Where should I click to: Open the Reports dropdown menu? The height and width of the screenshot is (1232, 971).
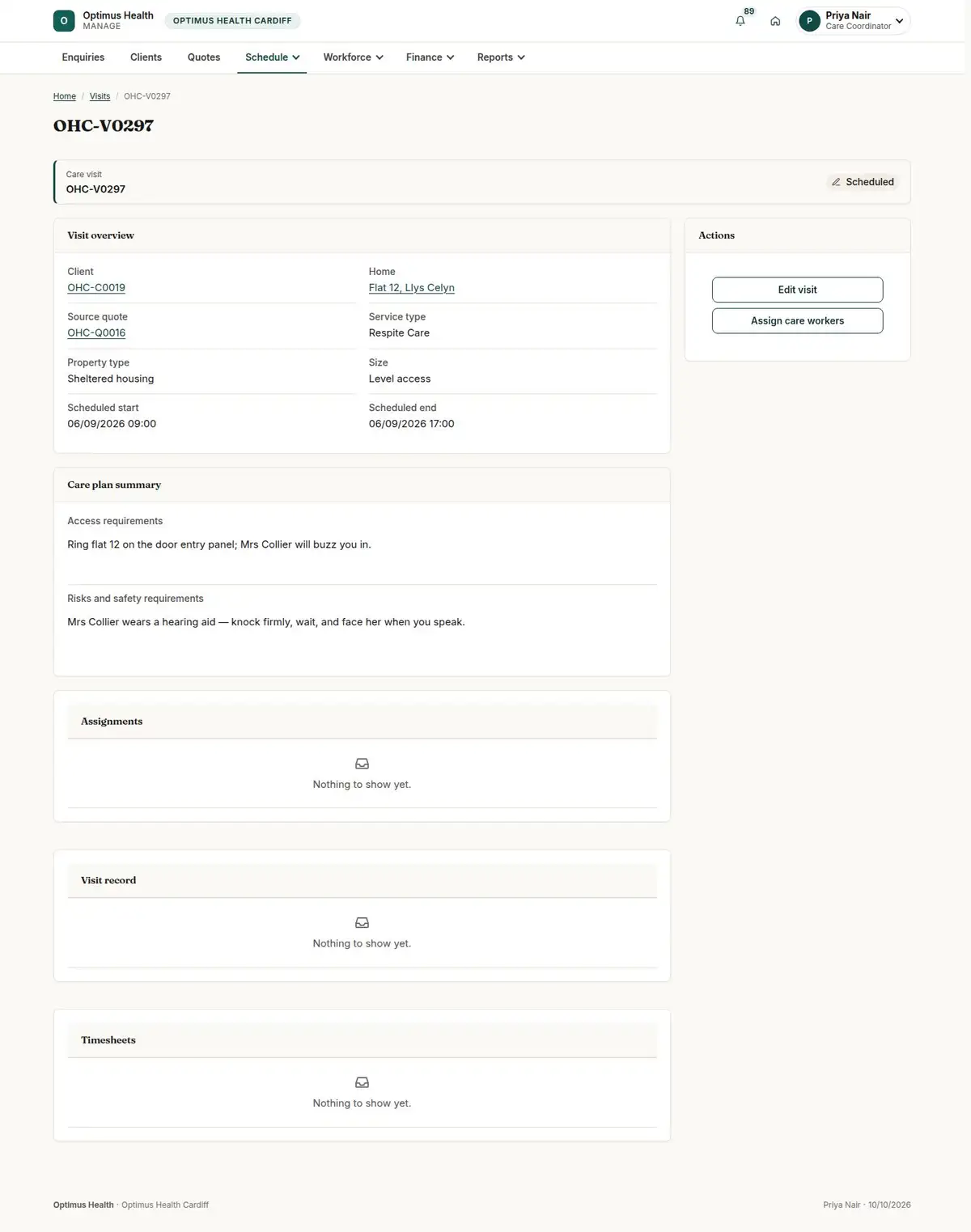click(x=501, y=57)
